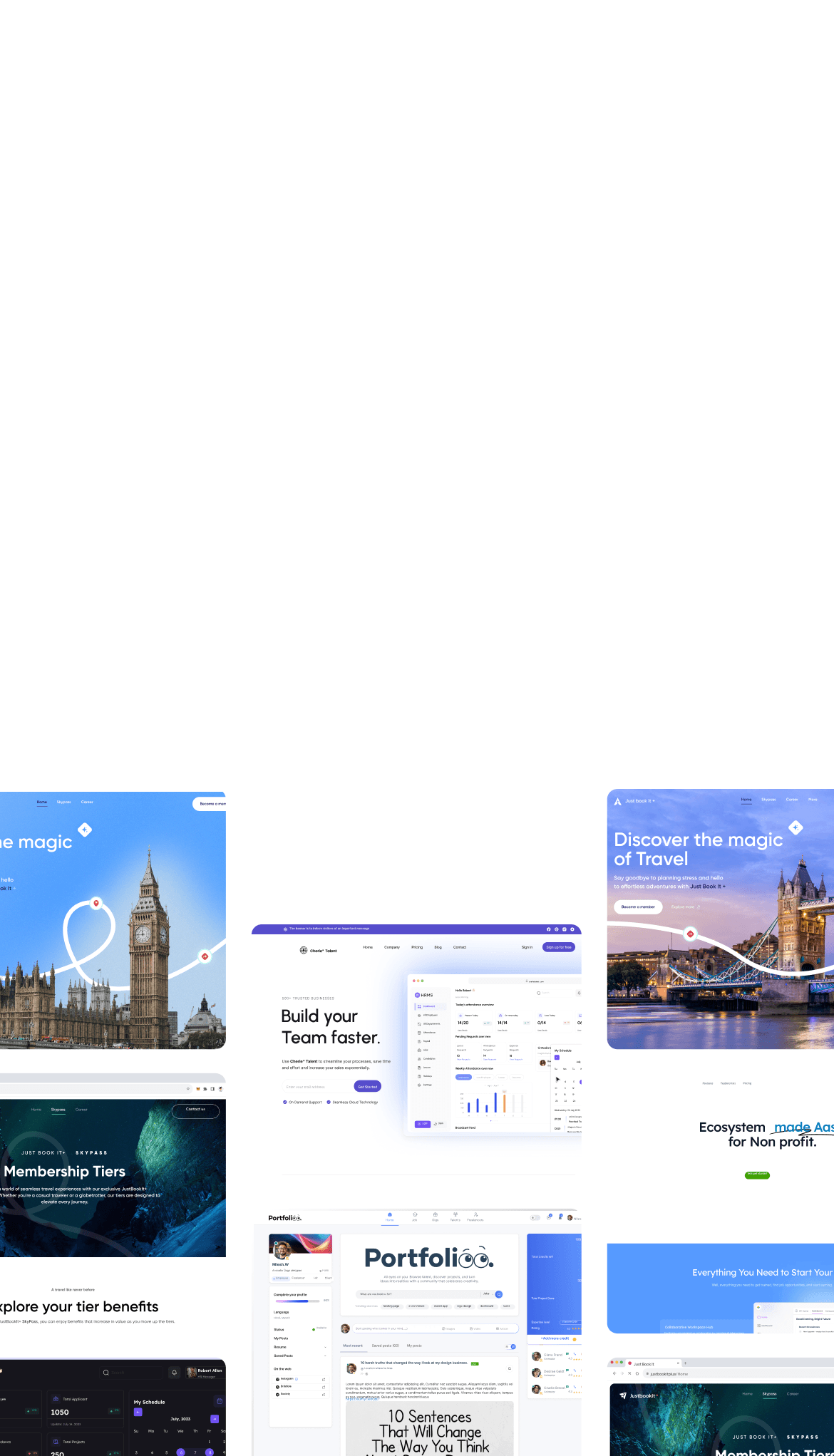This screenshot has width=834, height=1456.
Task: Open the Dribbble external link icon
Action: 324,1387
